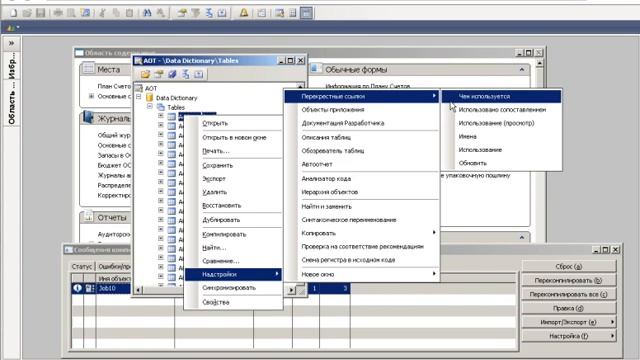Viewport: 640px width, 360px height.
Task: Expand the selected first table node
Action: coord(161,116)
